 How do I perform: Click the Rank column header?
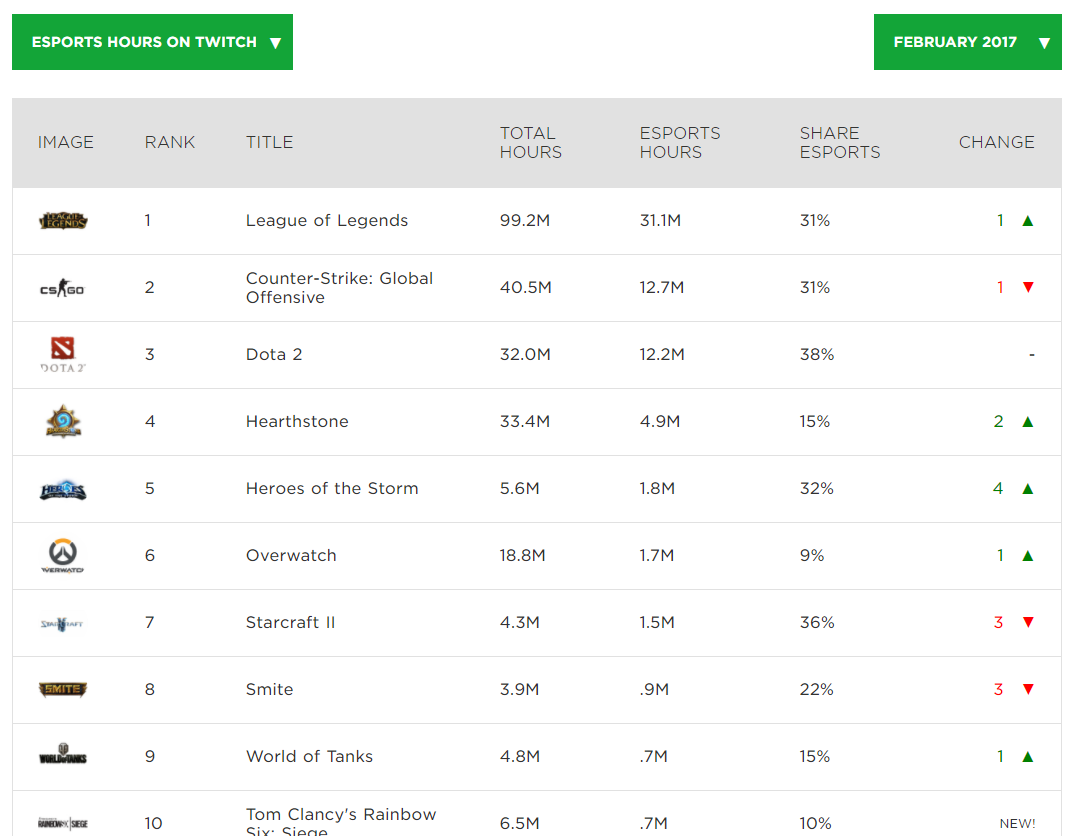pyautogui.click(x=170, y=142)
